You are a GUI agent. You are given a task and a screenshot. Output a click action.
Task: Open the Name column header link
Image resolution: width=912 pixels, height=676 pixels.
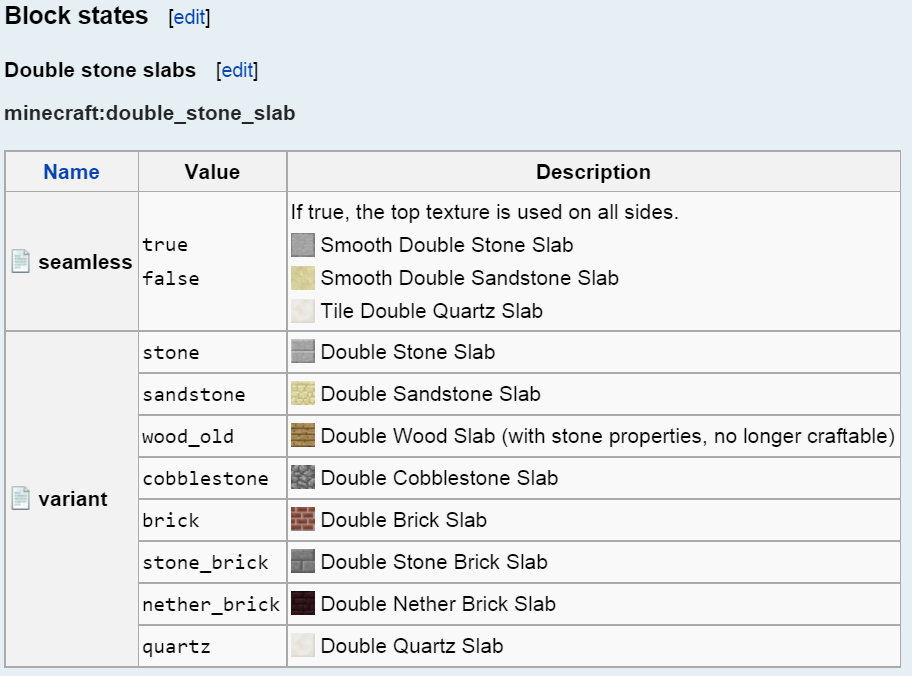tap(71, 172)
